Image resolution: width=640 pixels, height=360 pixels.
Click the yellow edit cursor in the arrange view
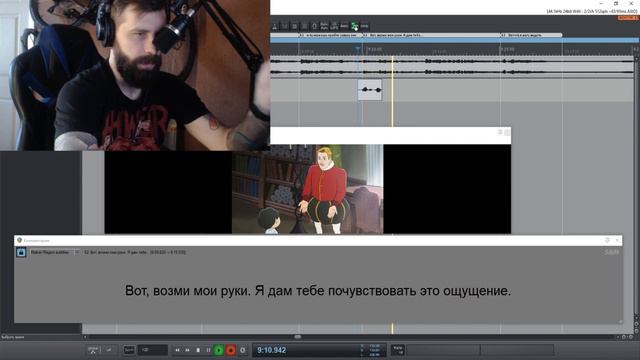point(392,92)
